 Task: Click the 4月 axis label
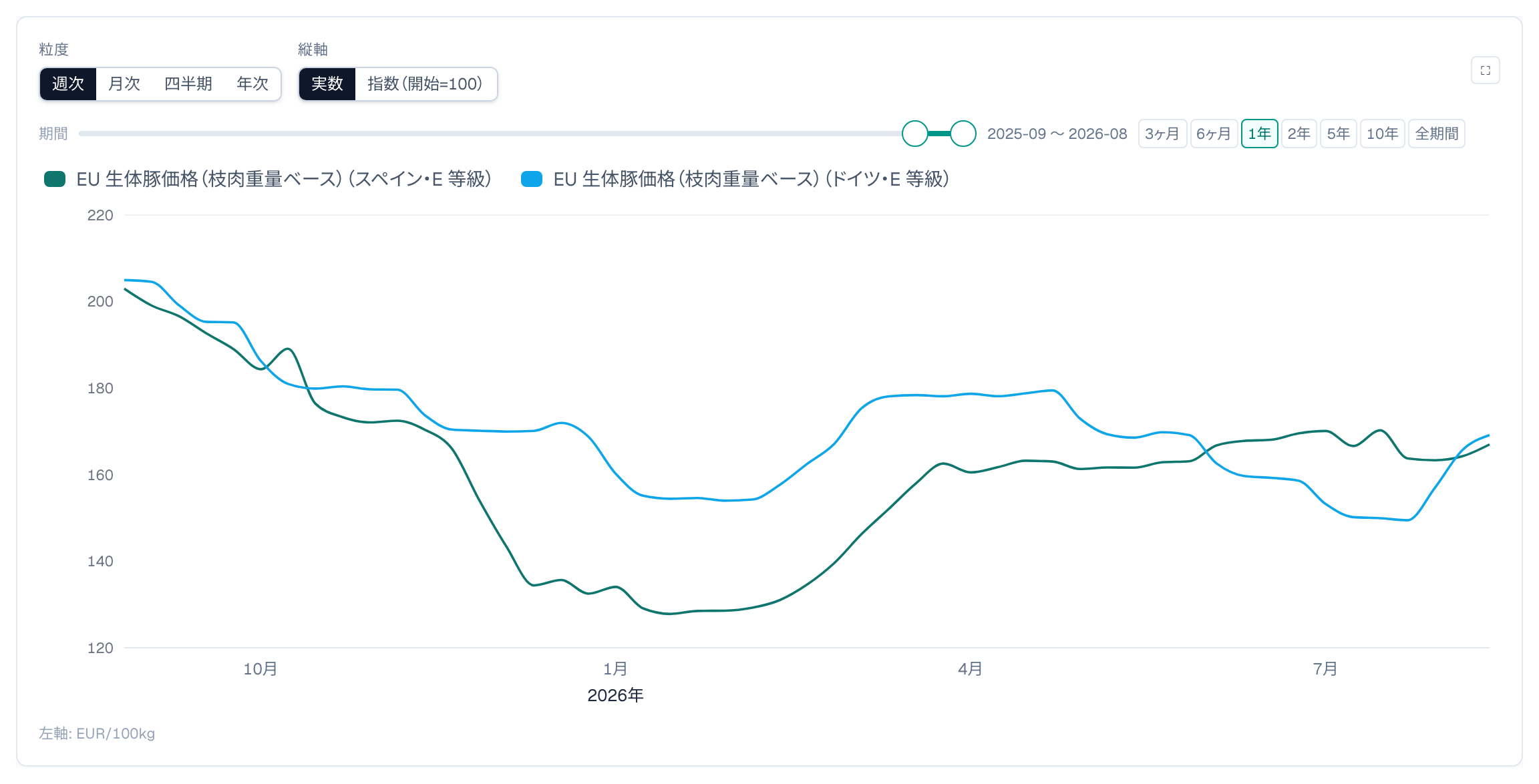click(x=971, y=668)
